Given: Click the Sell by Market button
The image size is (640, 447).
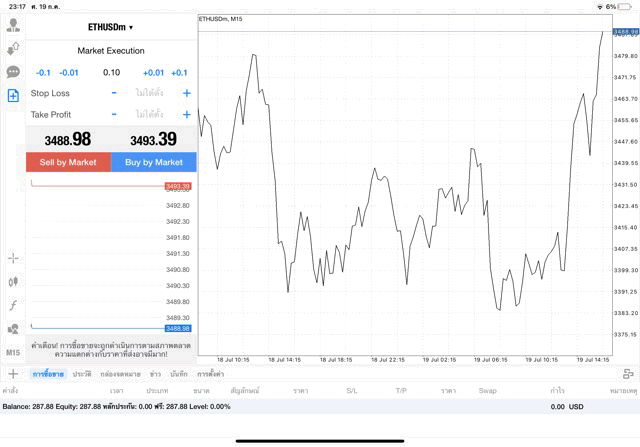Looking at the screenshot, I should pos(68,162).
